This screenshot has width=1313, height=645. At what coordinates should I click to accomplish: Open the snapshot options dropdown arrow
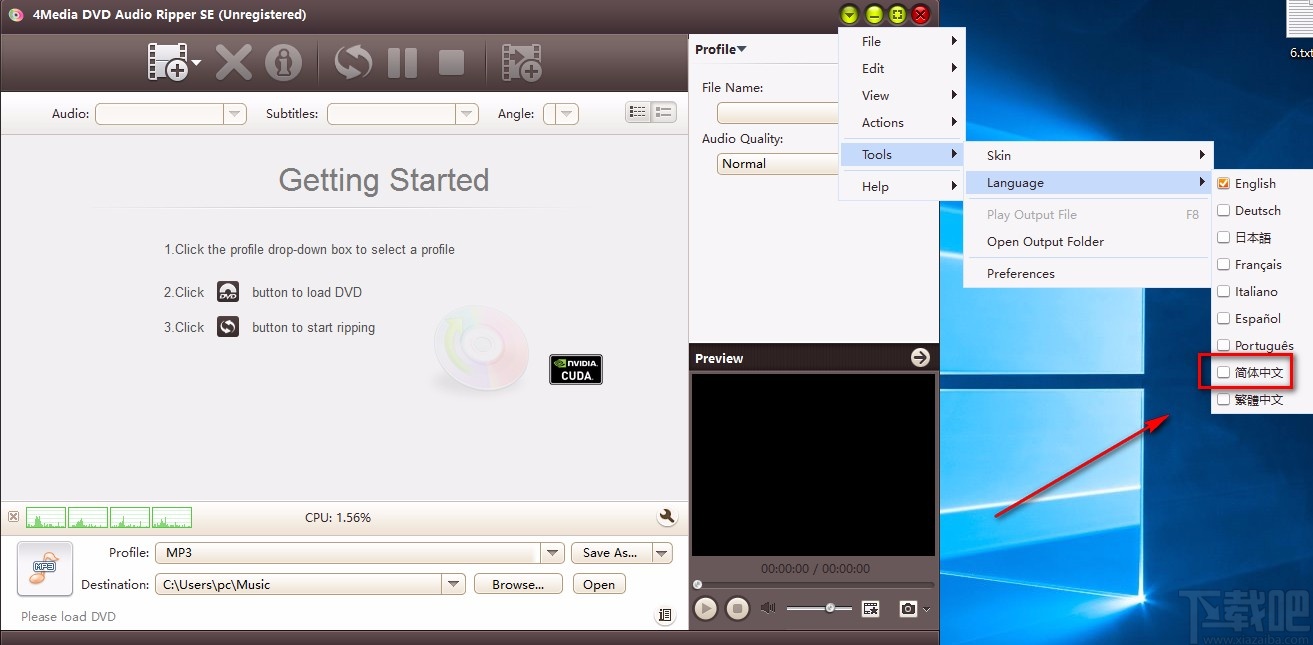coord(927,609)
